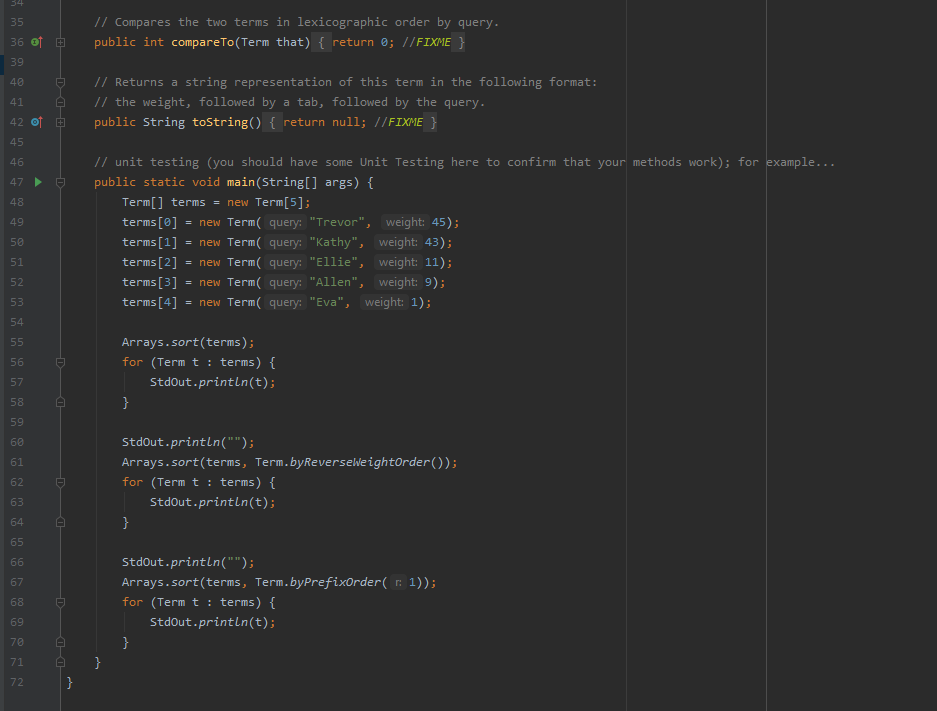The height and width of the screenshot is (711, 937).
Task: Collapse the for loop at line 68
Action: click(60, 601)
